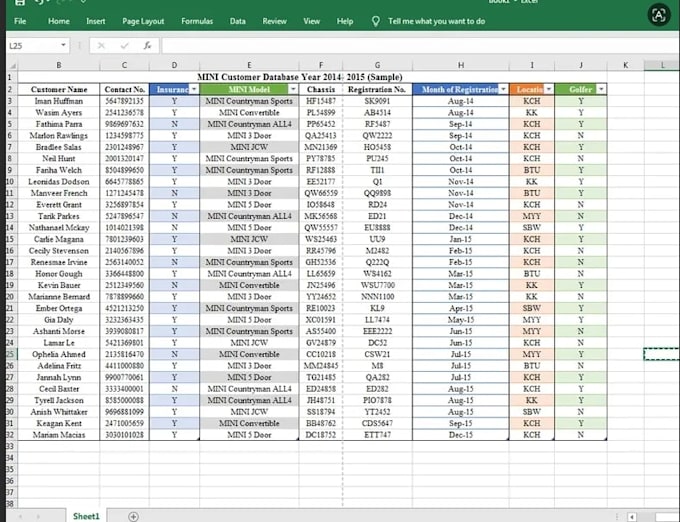
Task: Click the Contact No. header cell
Action: tap(124, 89)
